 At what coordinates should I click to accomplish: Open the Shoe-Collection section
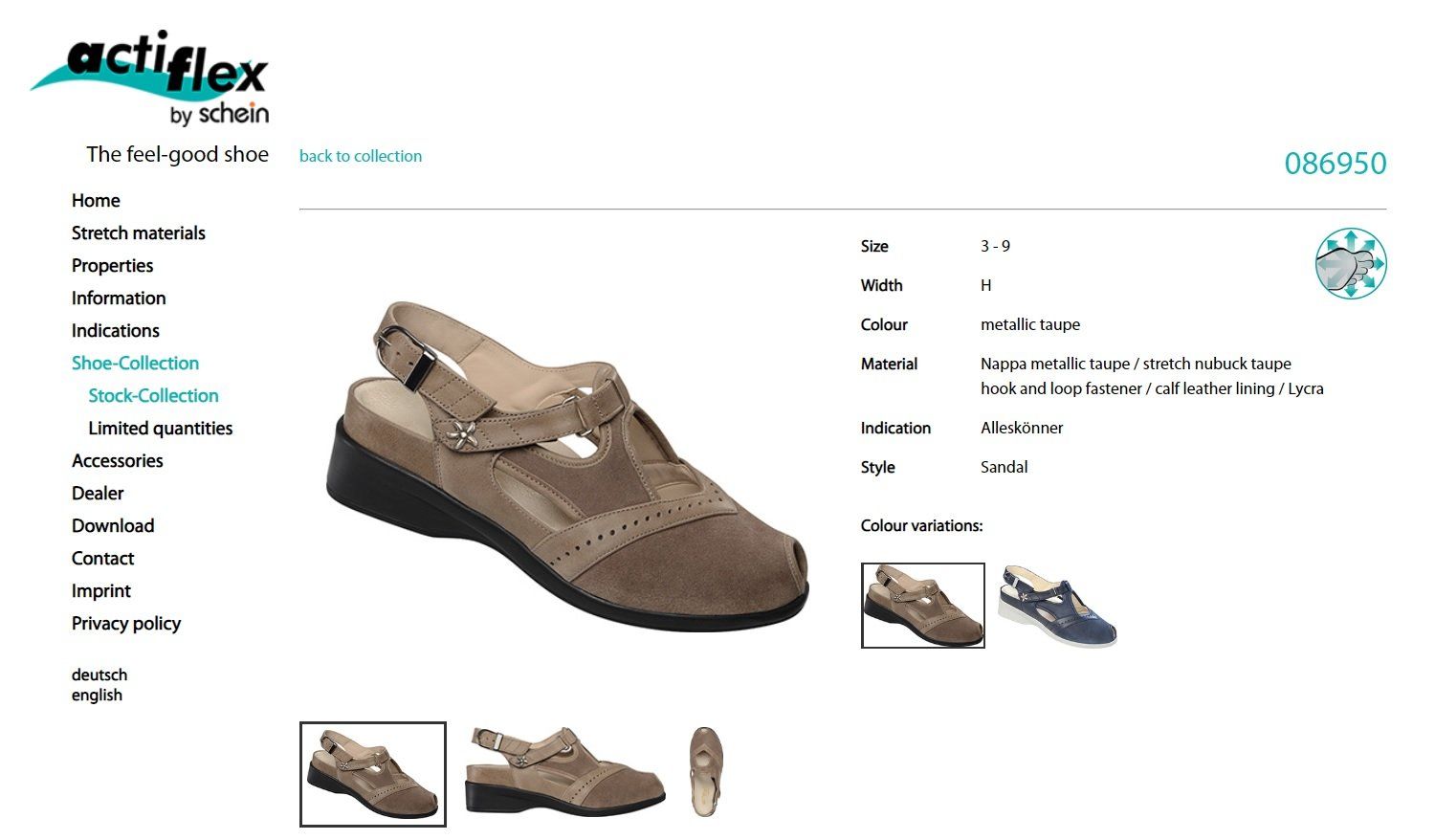pos(136,364)
